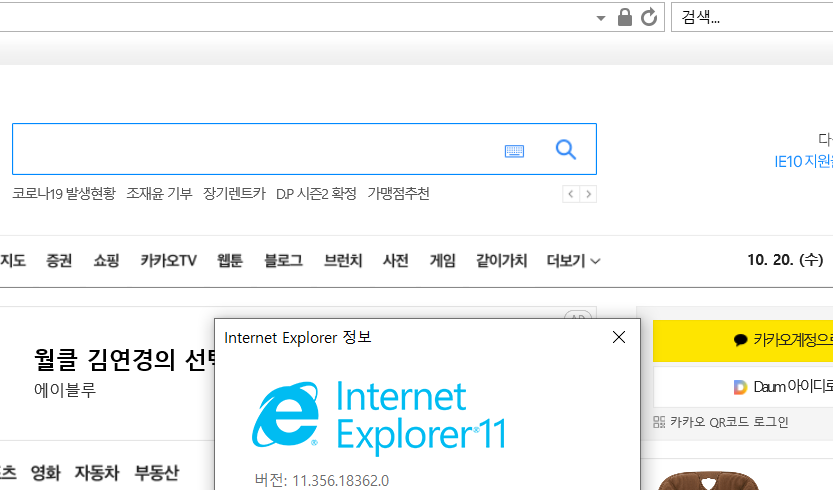The image size is (833, 490).
Task: Open 가맹점추천 suggested keyword
Action: (x=398, y=193)
